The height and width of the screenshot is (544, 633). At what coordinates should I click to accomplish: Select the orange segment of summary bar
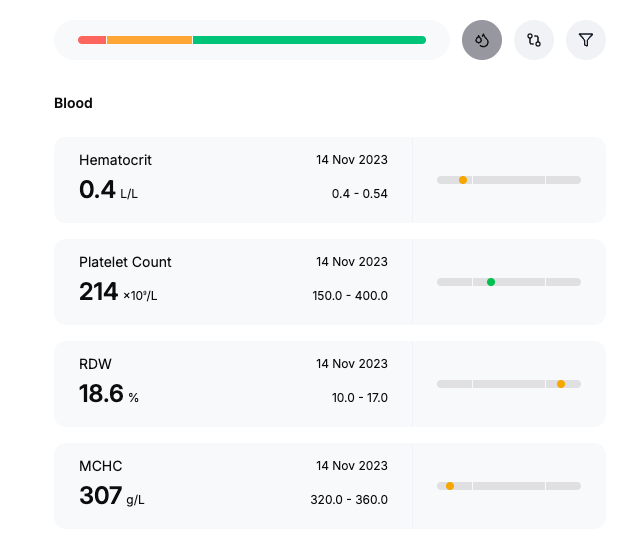149,40
